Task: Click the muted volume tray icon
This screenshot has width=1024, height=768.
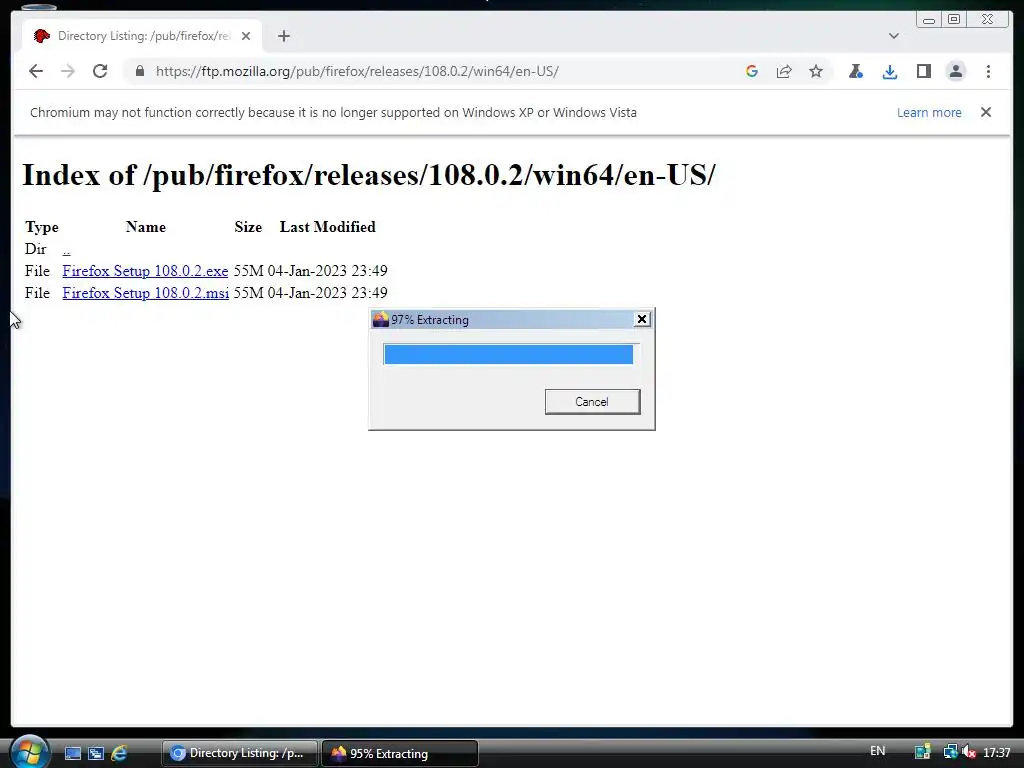Action: [x=969, y=752]
